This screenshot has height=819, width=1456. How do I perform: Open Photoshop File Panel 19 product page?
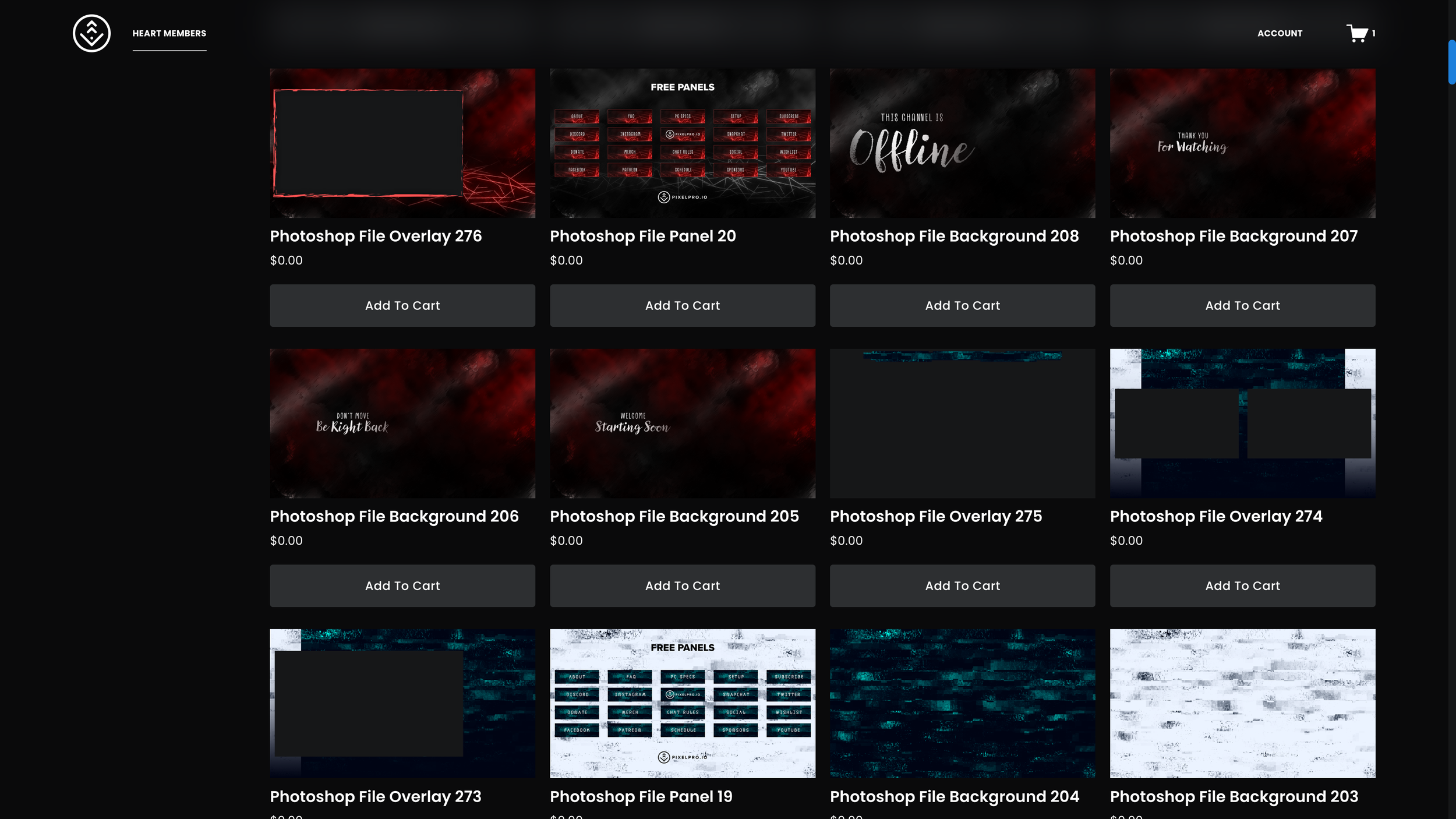click(641, 796)
